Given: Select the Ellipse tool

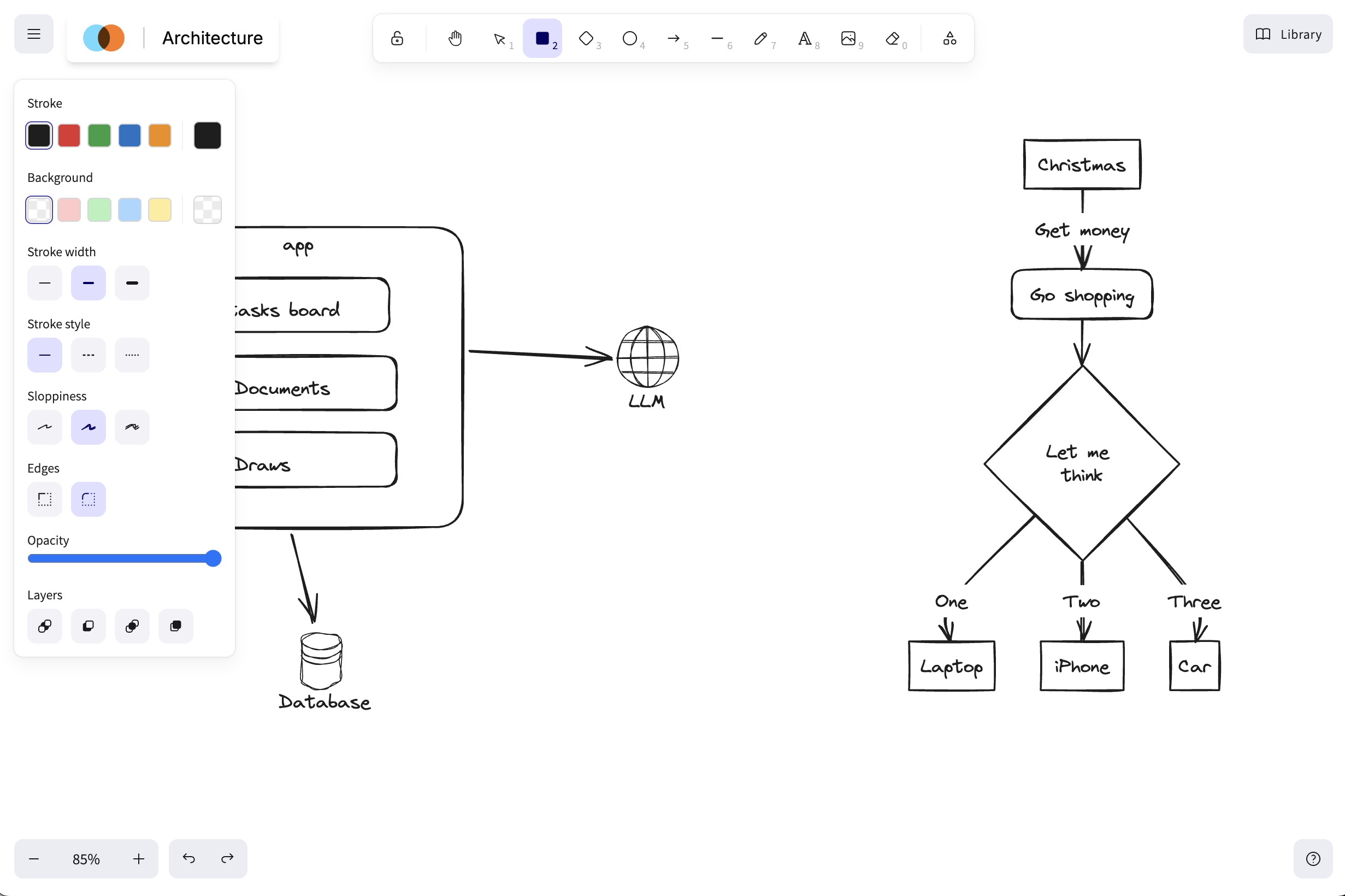Looking at the screenshot, I should coord(630,38).
